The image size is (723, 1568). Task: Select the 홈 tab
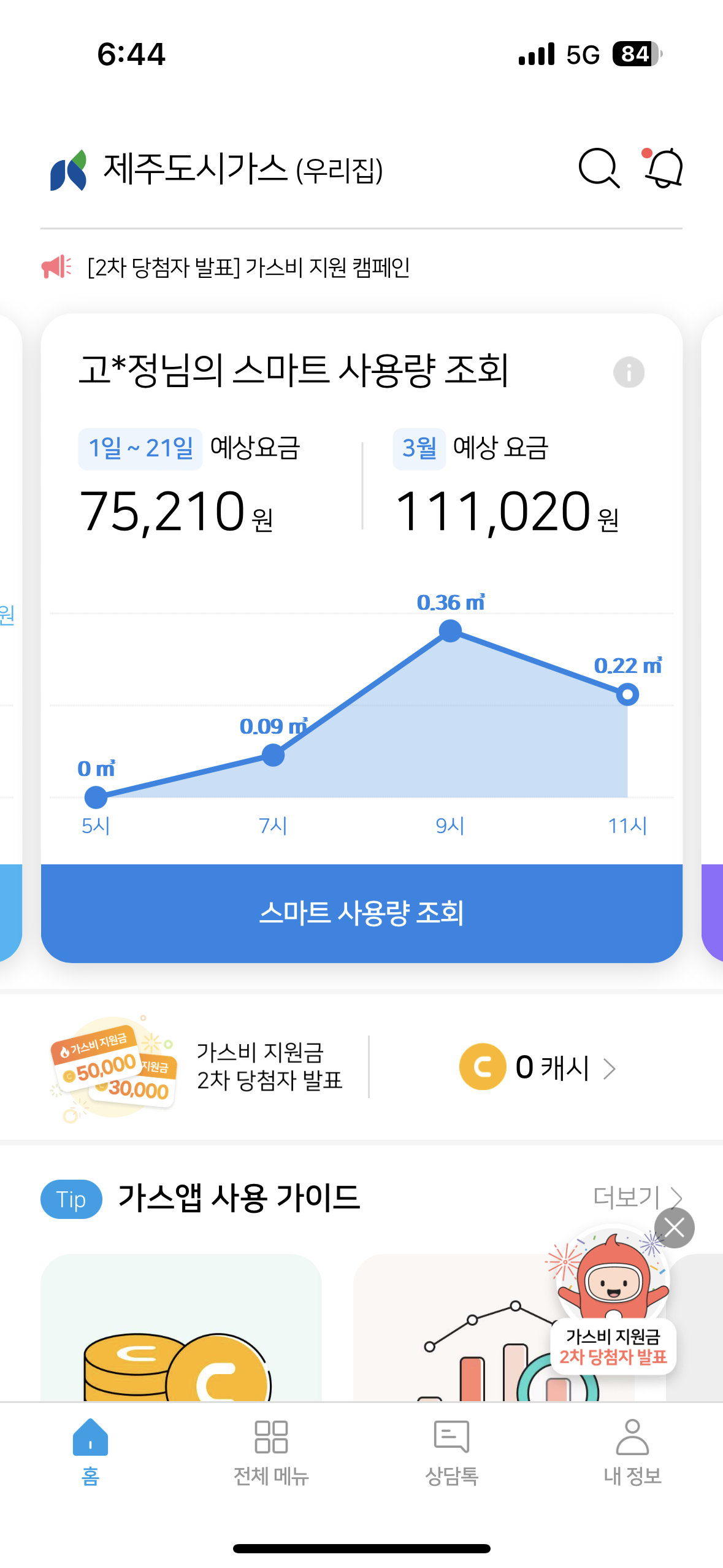click(90, 1451)
